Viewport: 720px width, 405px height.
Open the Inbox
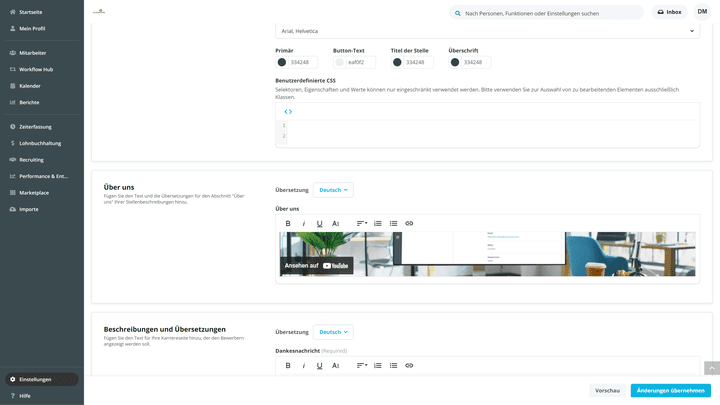(669, 12)
